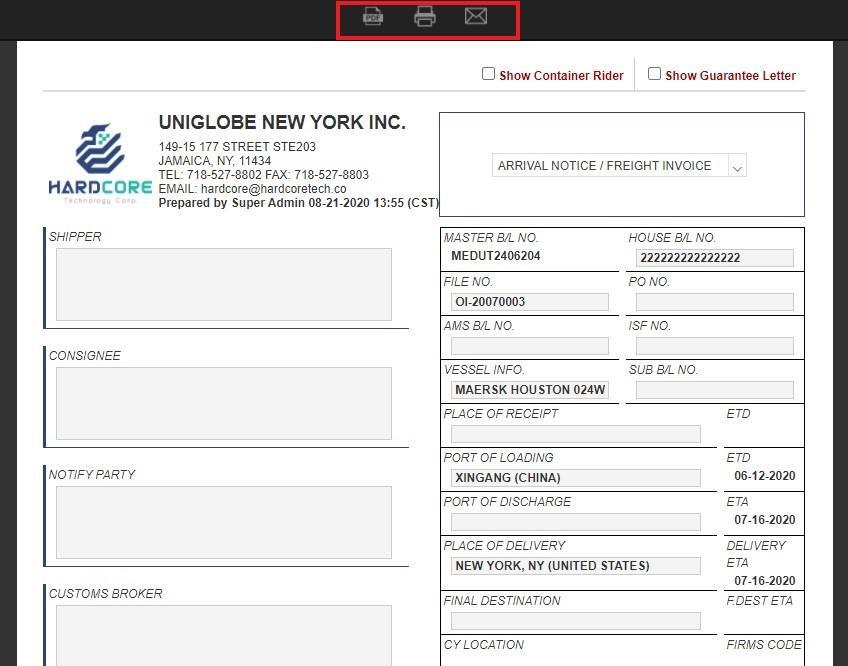Click the AMS B/L No. field
Screen dimensions: 848x666
[x=529, y=346]
